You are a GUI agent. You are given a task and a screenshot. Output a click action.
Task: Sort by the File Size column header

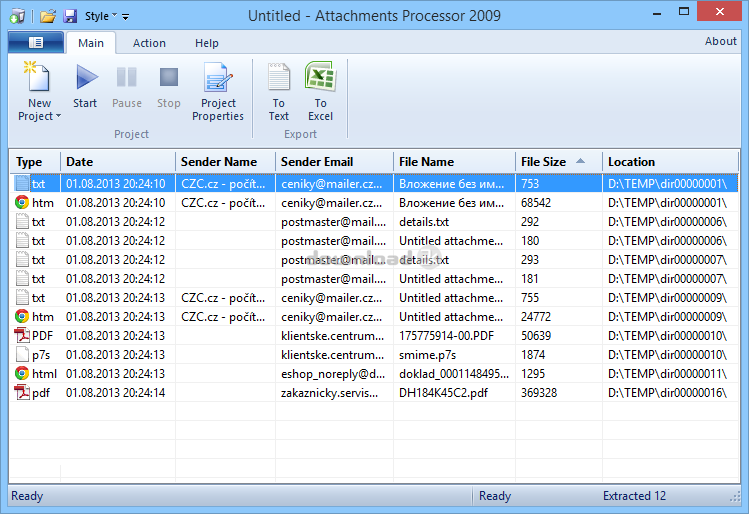pyautogui.click(x=544, y=161)
